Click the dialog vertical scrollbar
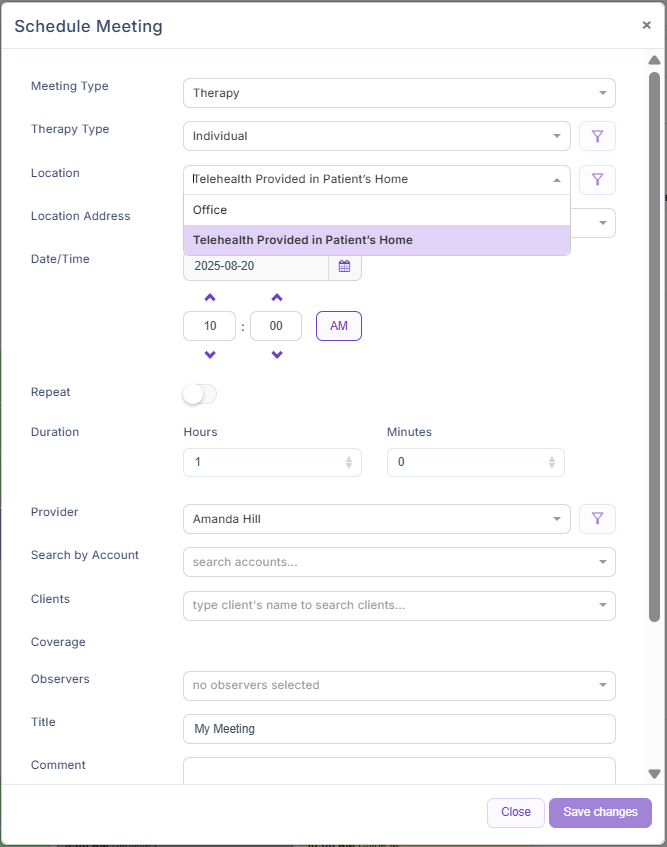This screenshot has width=667, height=847. point(654,340)
